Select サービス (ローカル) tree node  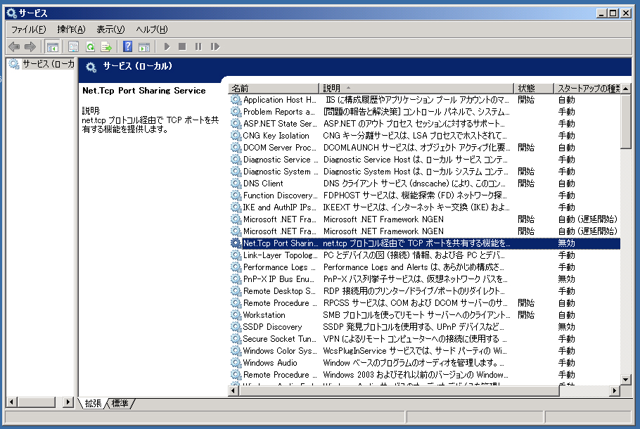point(42,64)
